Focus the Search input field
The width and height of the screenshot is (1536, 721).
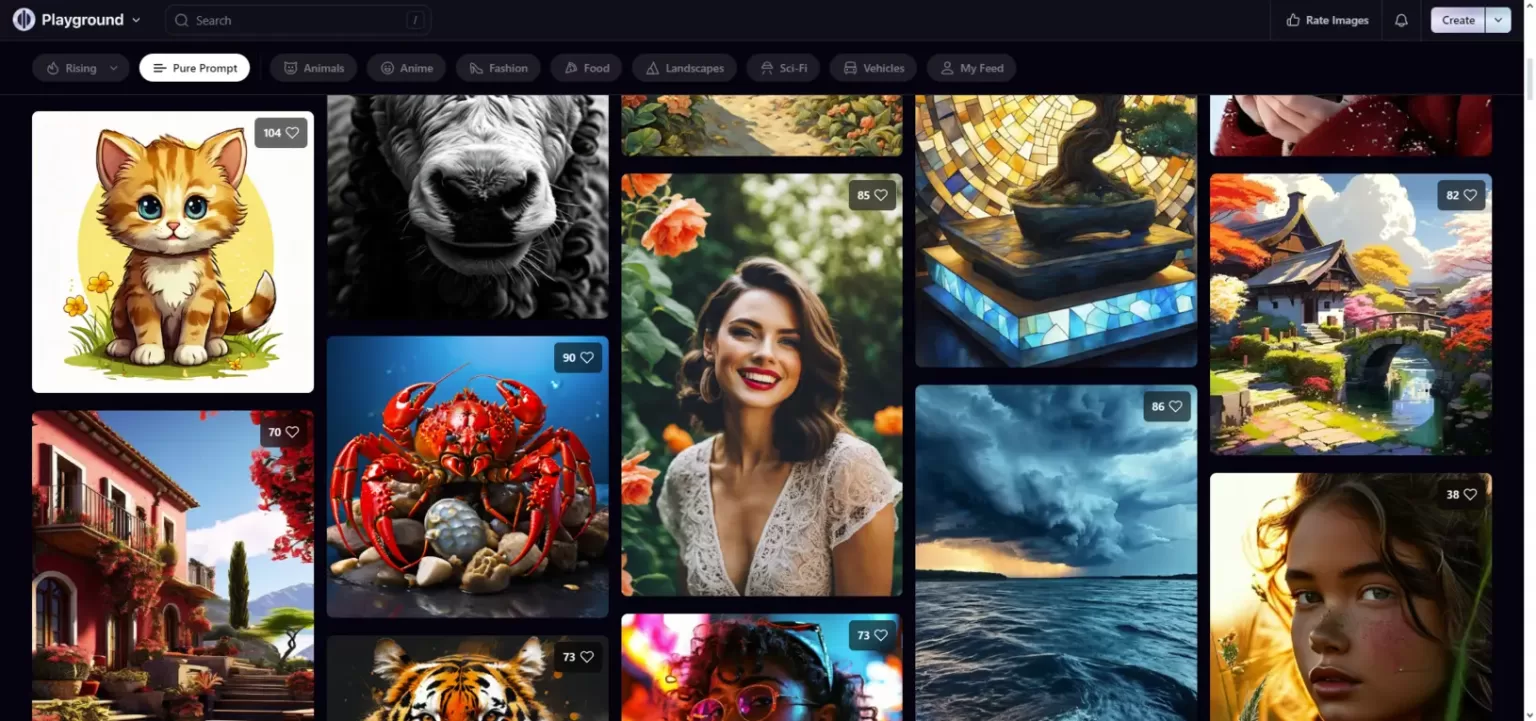[x=298, y=20]
